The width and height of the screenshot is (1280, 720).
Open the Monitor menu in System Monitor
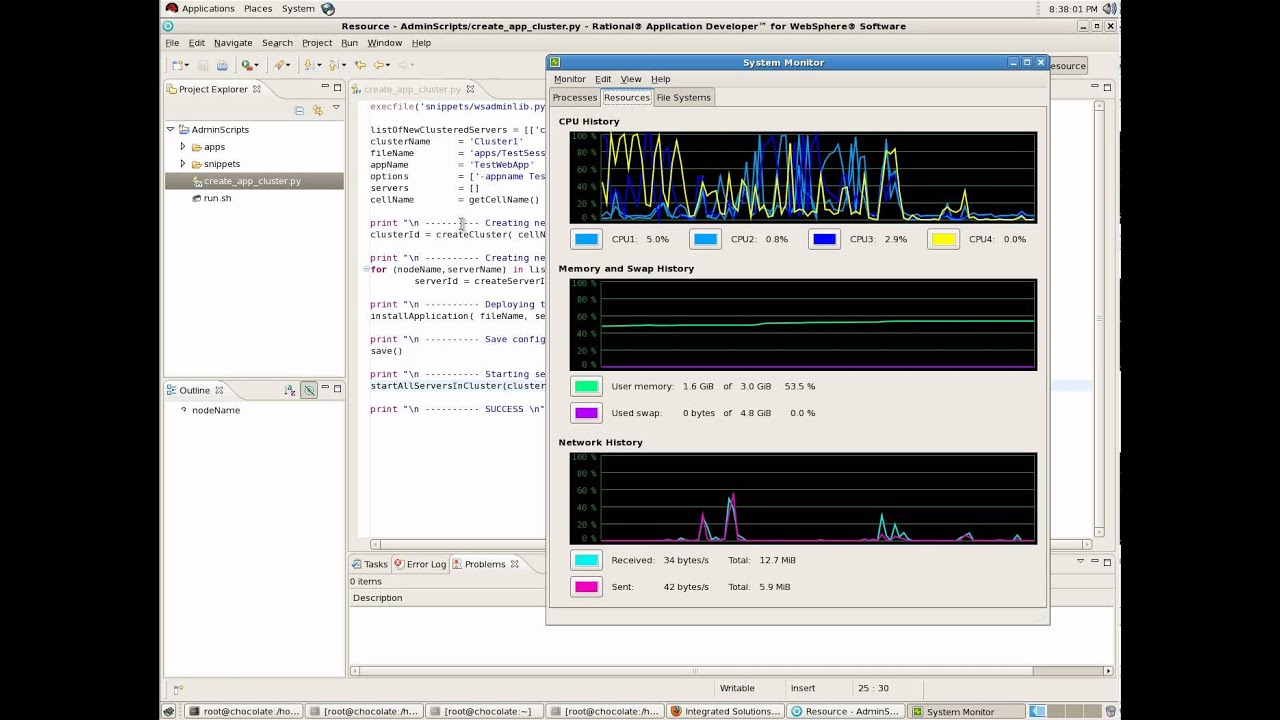click(x=569, y=79)
